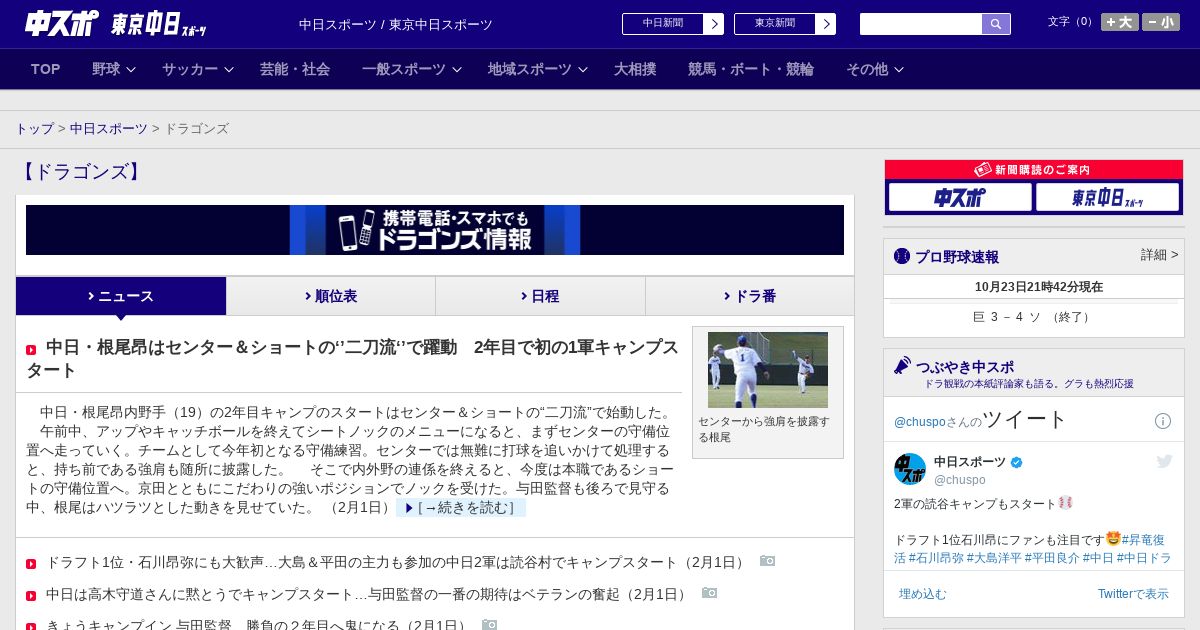
Task: Click megaphone icon beside つぶやき中スポ
Action: coord(902,366)
